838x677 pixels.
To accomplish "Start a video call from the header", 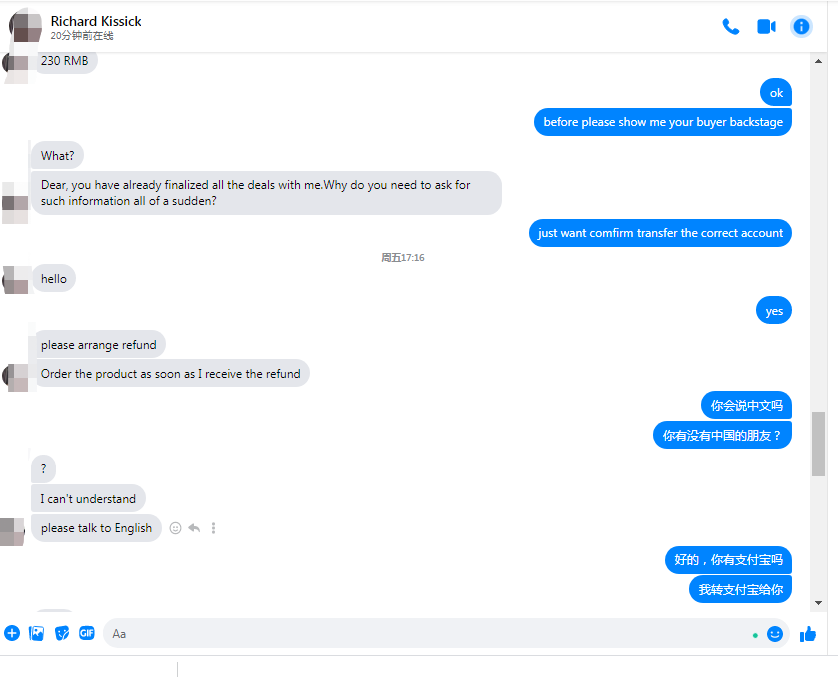I will (x=766, y=27).
